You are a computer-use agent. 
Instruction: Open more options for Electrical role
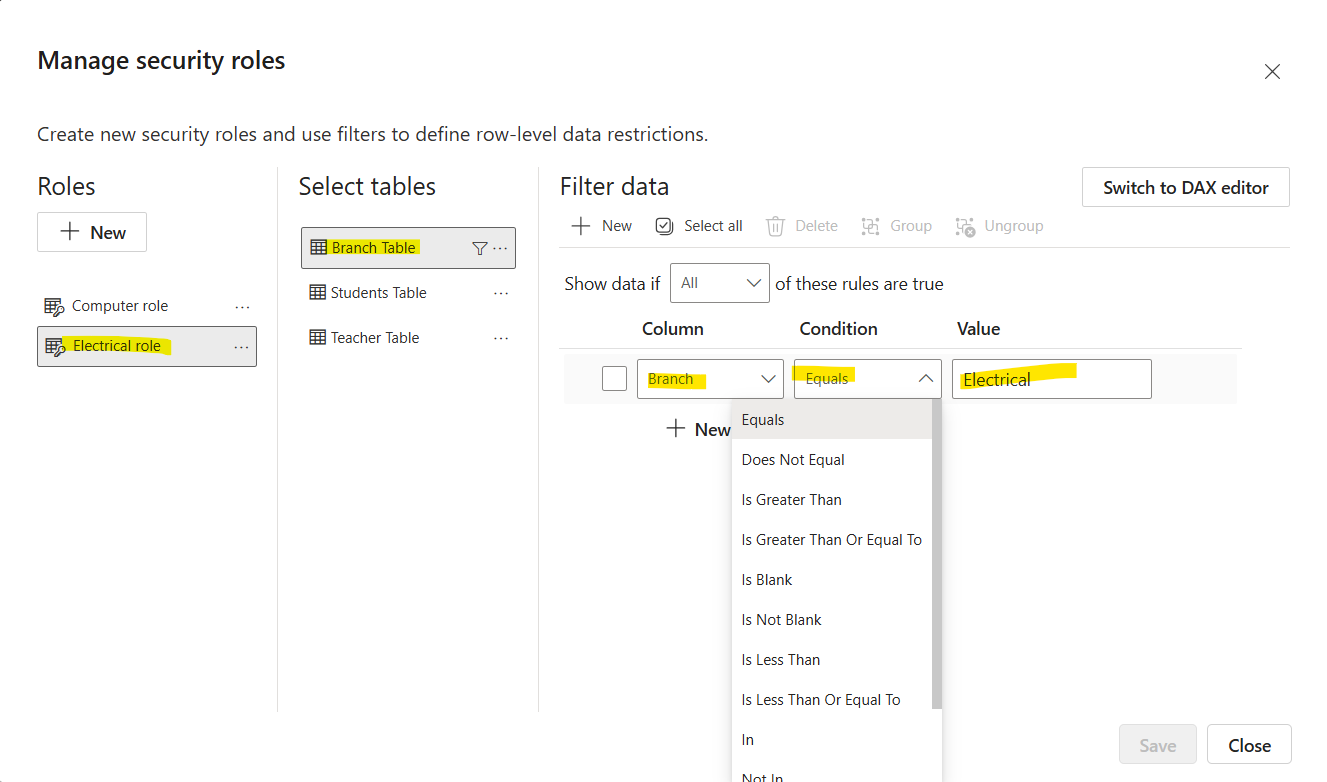tap(241, 346)
